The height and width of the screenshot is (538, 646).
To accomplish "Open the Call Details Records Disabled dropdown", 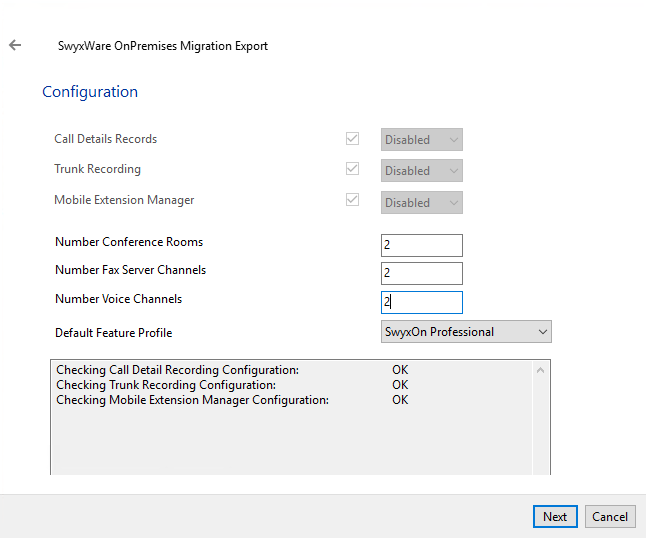I will [x=421, y=140].
